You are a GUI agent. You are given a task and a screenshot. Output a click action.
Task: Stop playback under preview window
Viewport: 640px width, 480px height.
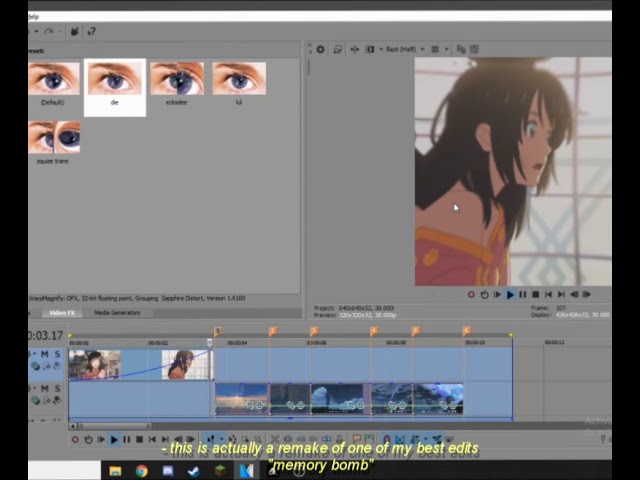(536, 294)
